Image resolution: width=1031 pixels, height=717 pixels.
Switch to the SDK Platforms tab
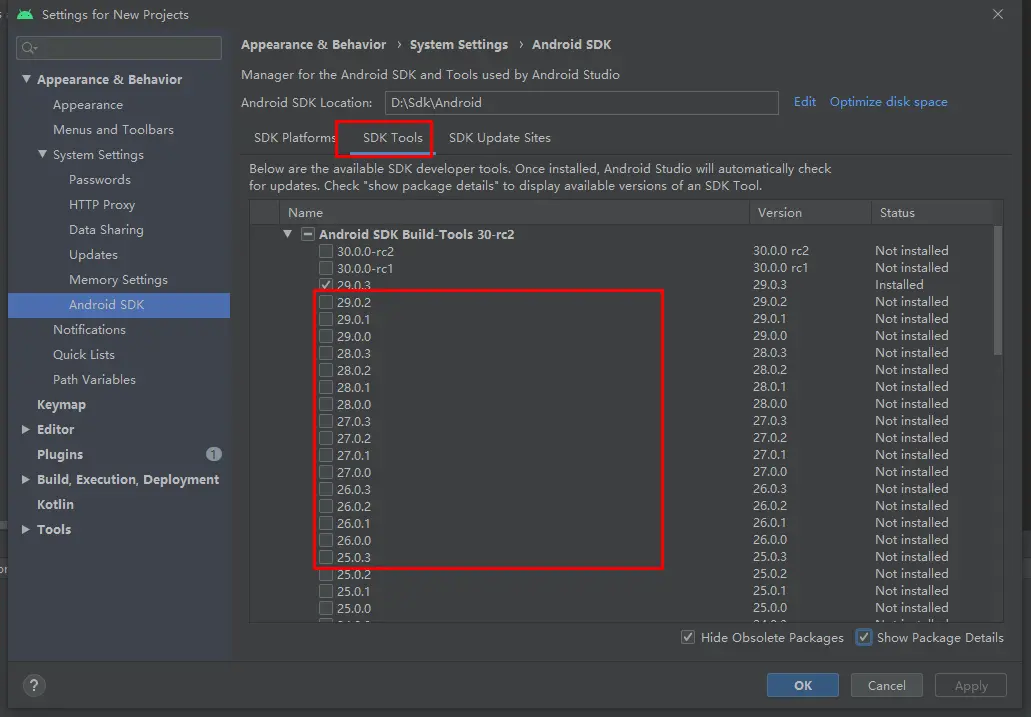pyautogui.click(x=294, y=137)
